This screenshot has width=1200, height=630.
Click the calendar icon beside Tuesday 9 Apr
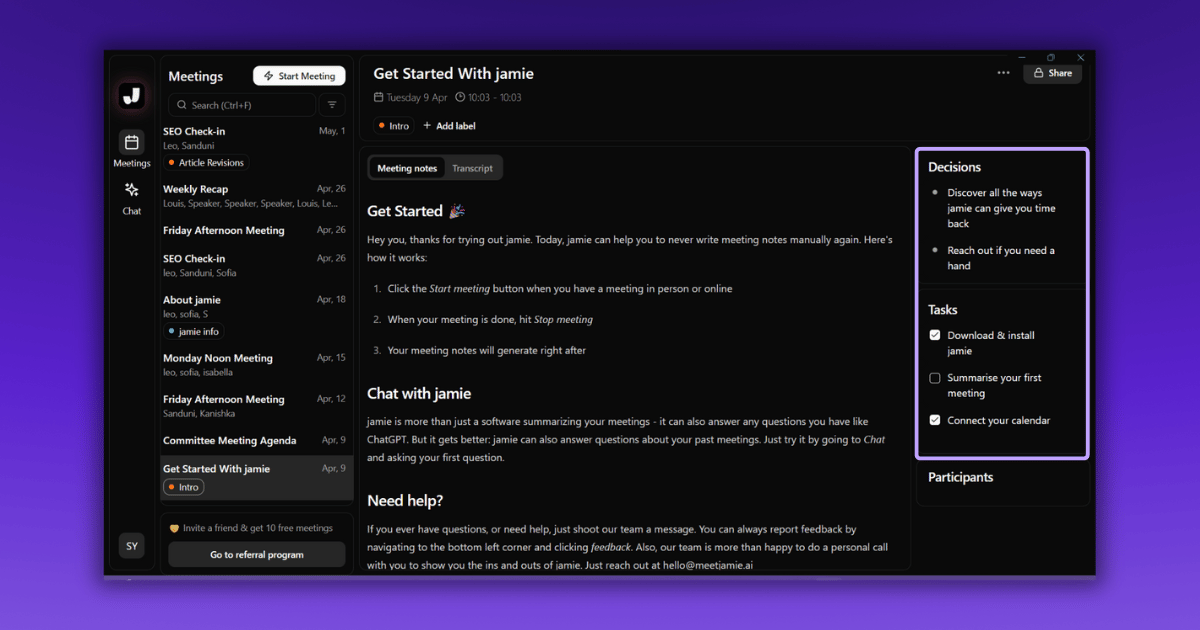(x=378, y=97)
